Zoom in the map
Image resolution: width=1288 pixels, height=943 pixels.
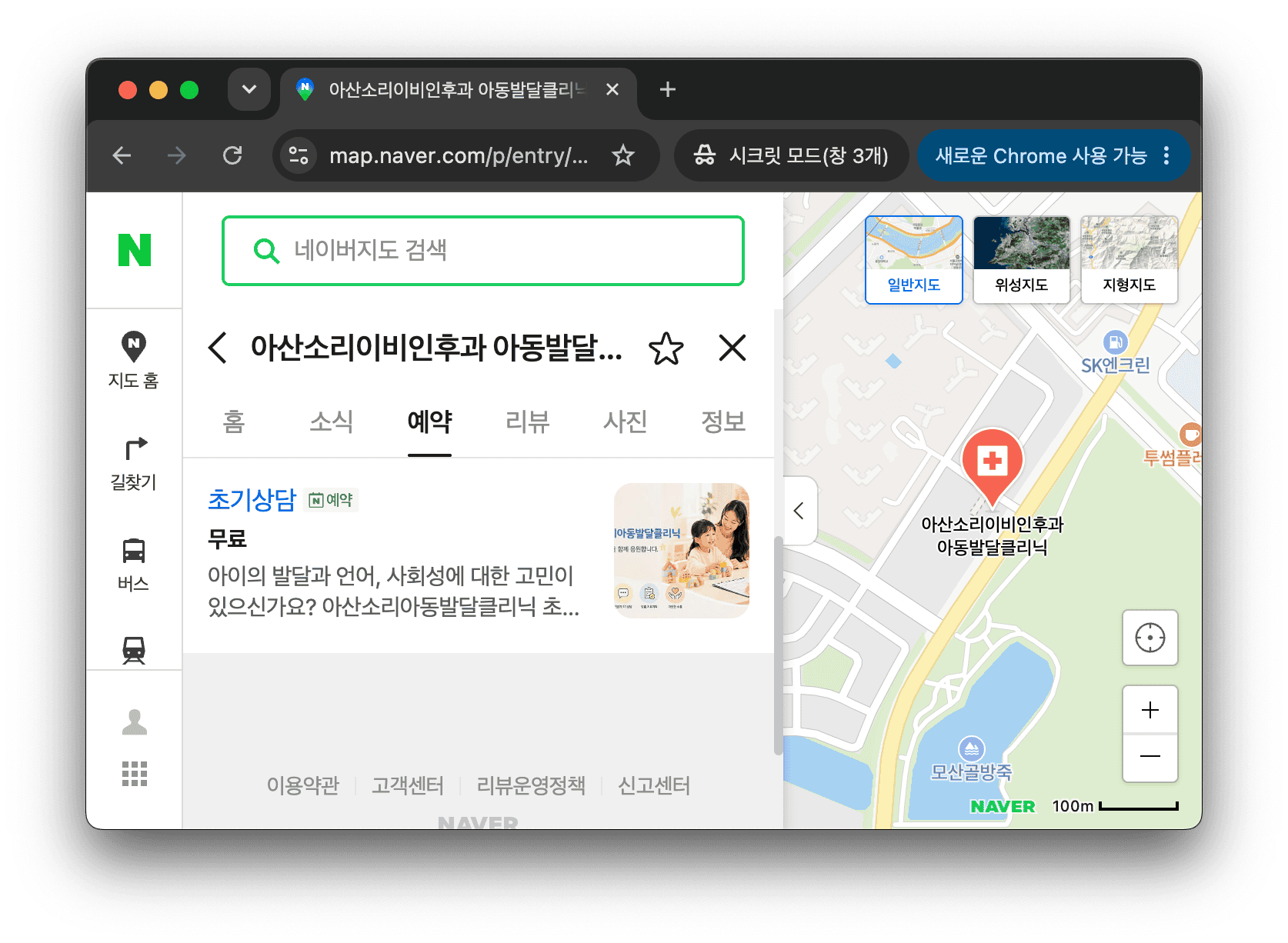coord(1150,709)
